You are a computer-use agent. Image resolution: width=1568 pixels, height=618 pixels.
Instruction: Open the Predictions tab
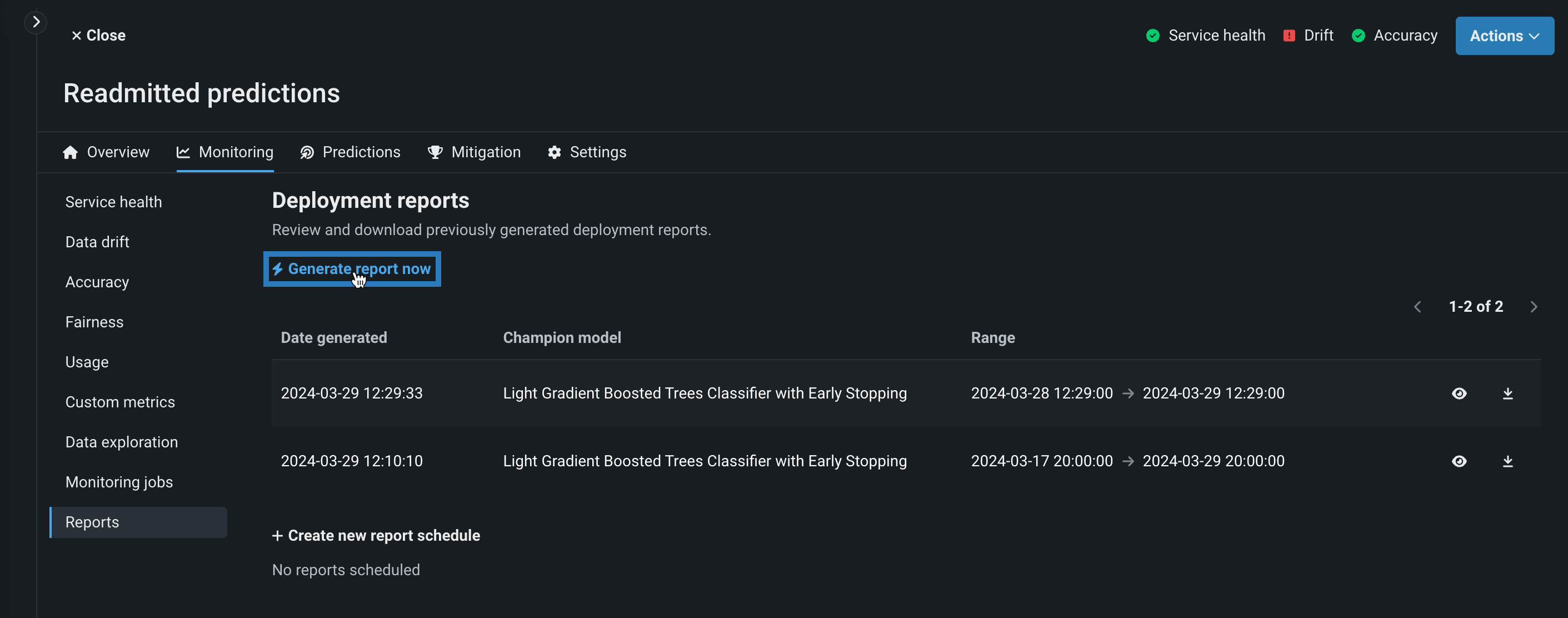[x=350, y=152]
